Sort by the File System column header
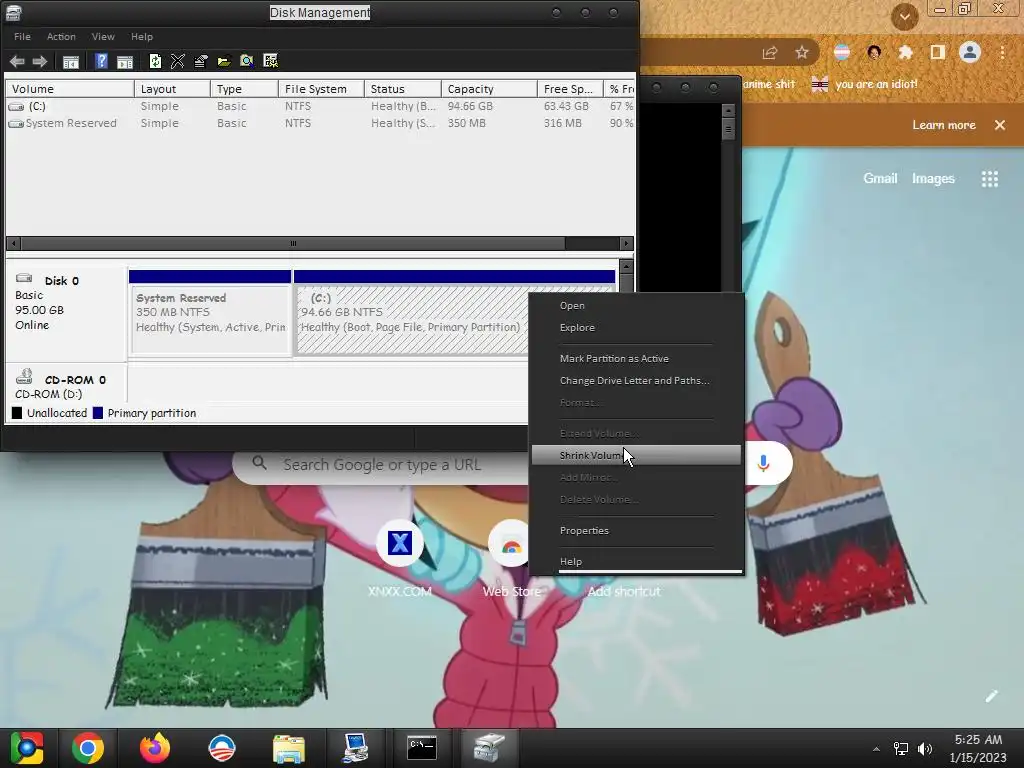The image size is (1024, 768). [321, 89]
